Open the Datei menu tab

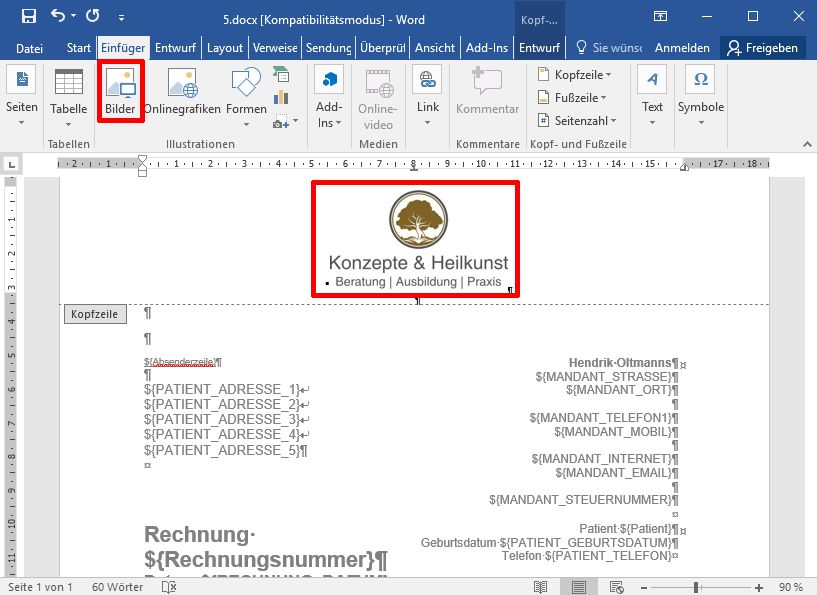tap(29, 48)
